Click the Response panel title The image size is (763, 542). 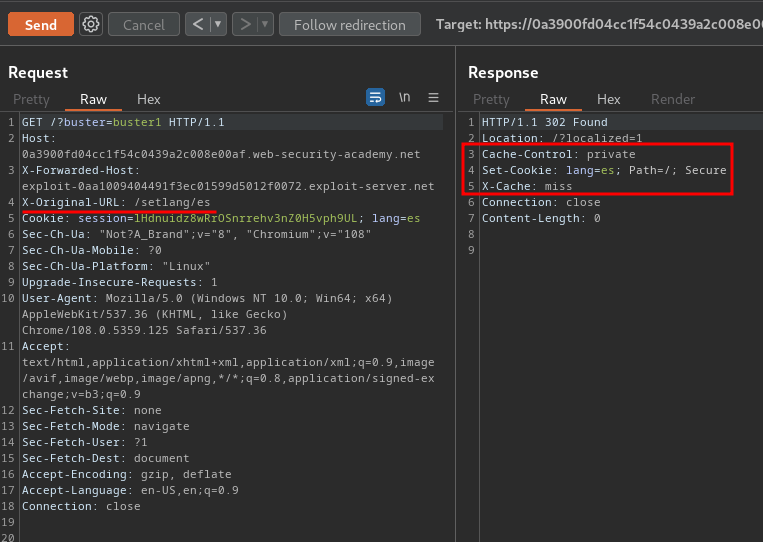(503, 72)
